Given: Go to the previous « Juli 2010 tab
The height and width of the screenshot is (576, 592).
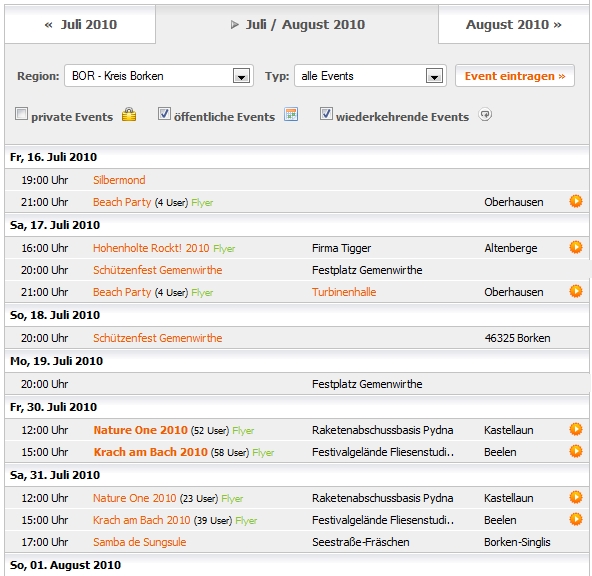Looking at the screenshot, I should click(80, 25).
